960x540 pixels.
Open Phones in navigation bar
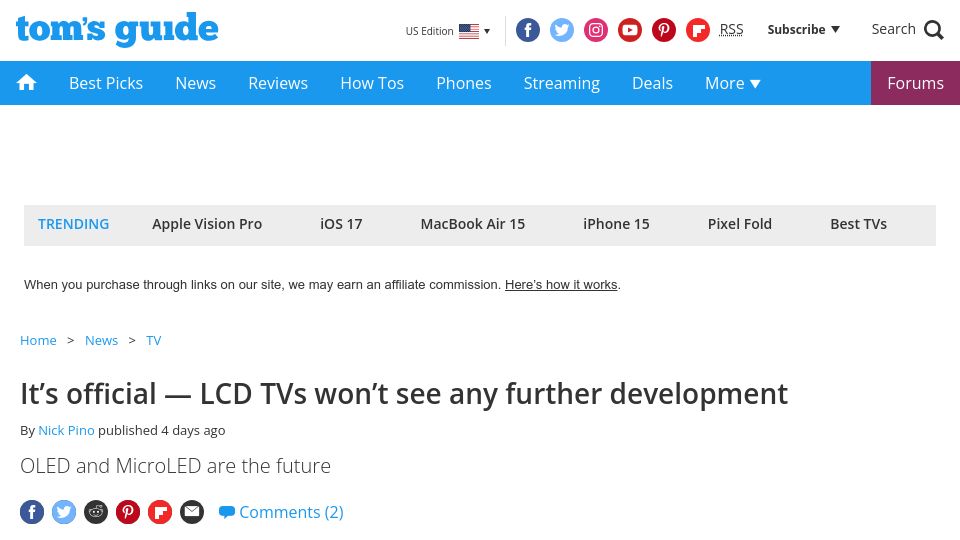tap(463, 83)
